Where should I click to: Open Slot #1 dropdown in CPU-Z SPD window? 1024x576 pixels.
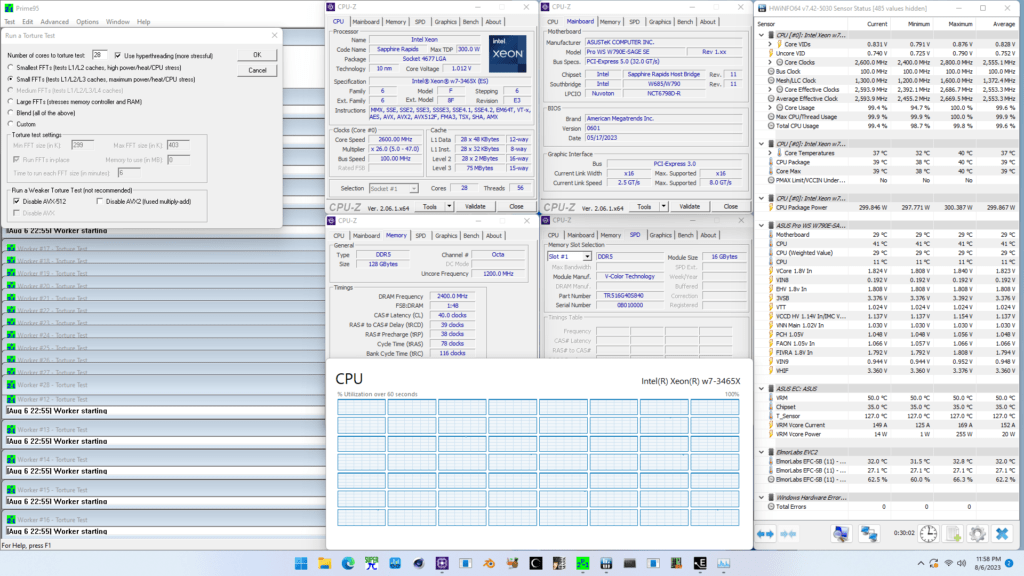pyautogui.click(x=587, y=257)
